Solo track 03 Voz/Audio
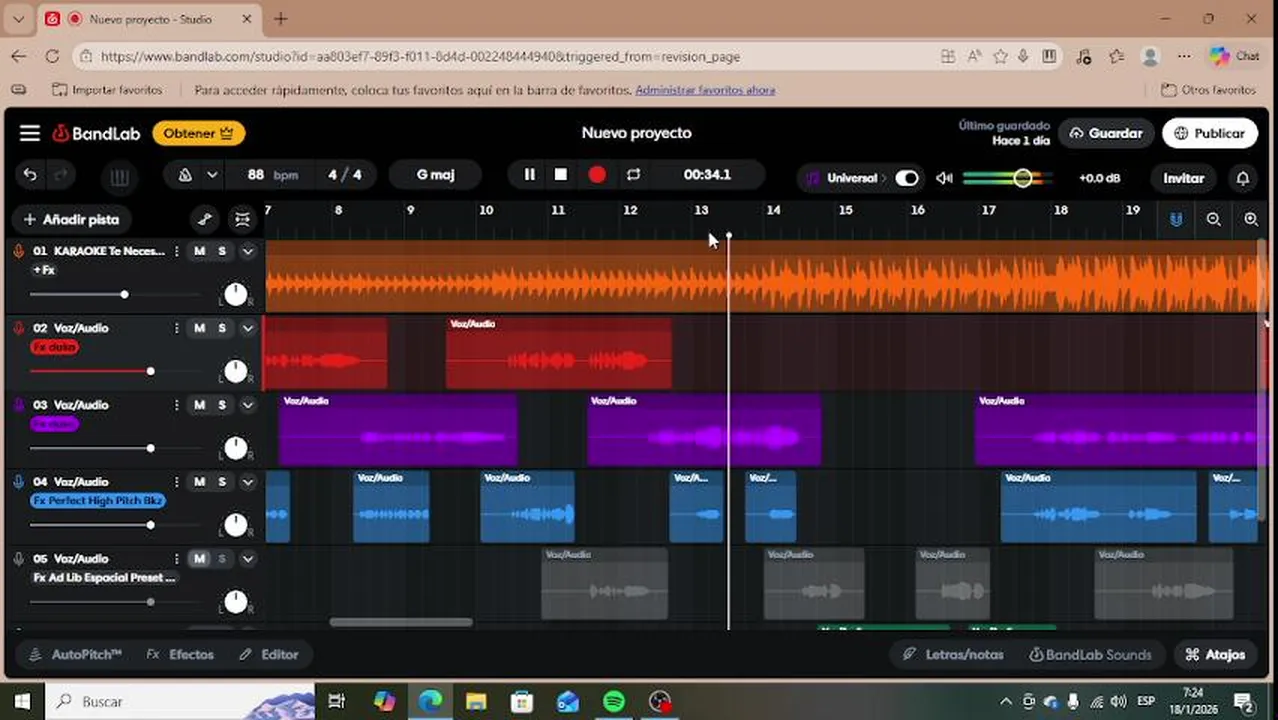Image resolution: width=1278 pixels, height=720 pixels. 222,405
